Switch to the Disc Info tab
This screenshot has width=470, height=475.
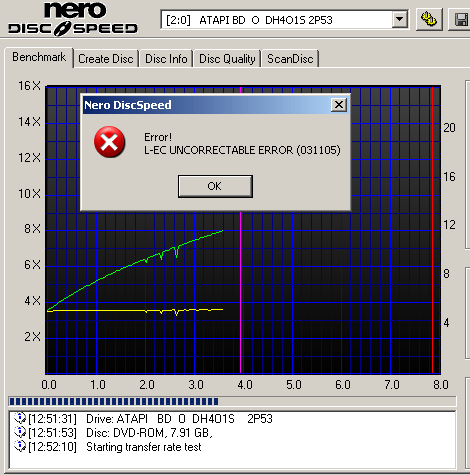166,59
